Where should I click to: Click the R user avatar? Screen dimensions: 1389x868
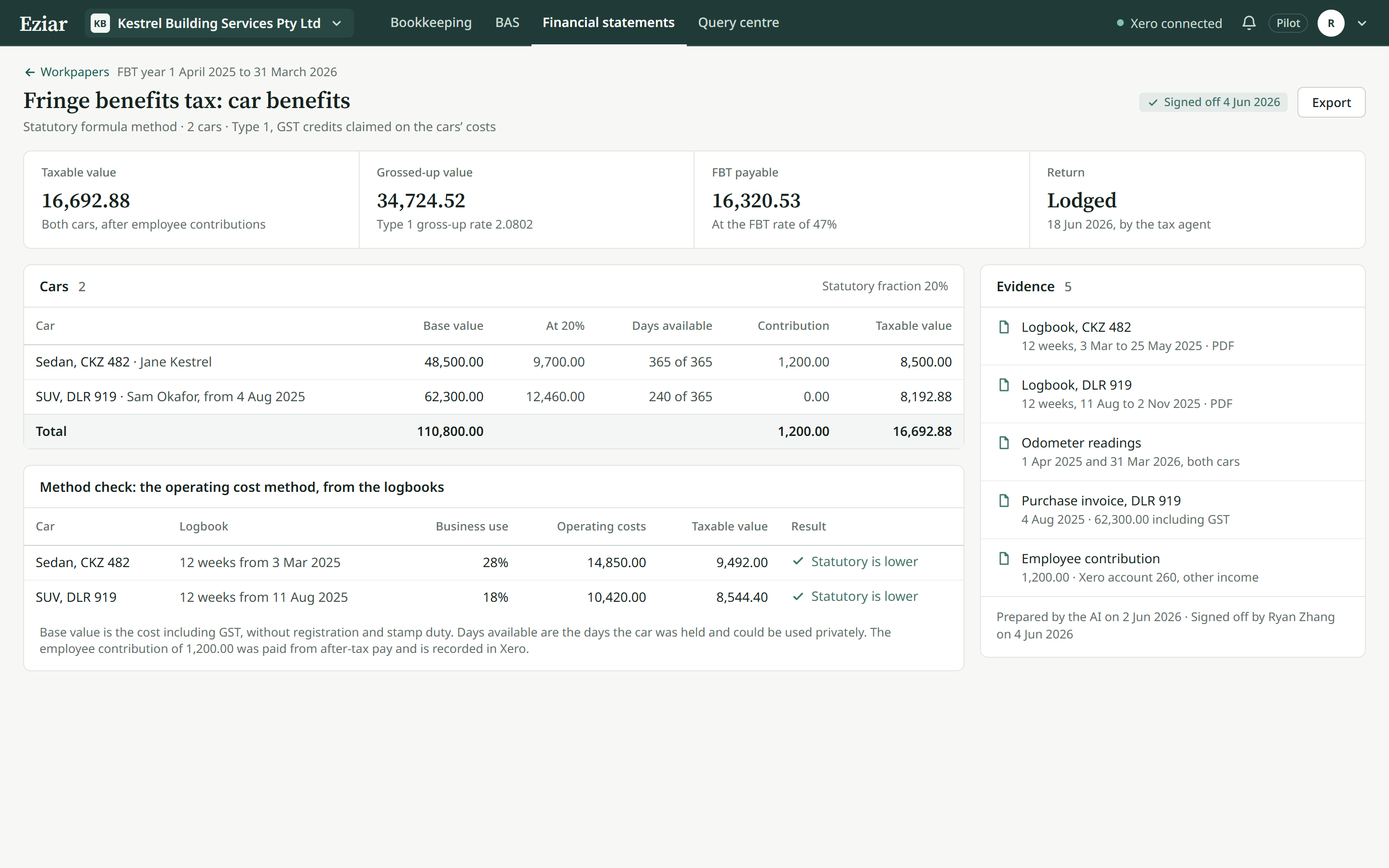pyautogui.click(x=1331, y=23)
